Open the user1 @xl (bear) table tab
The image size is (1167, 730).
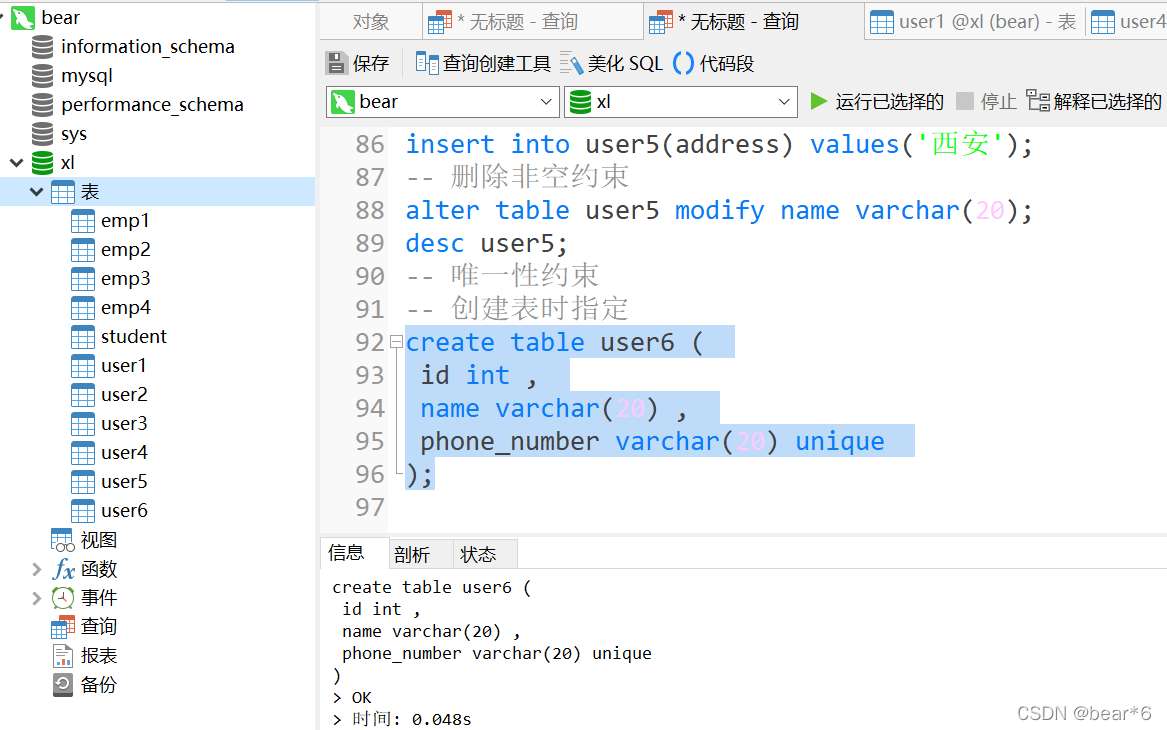click(x=973, y=22)
